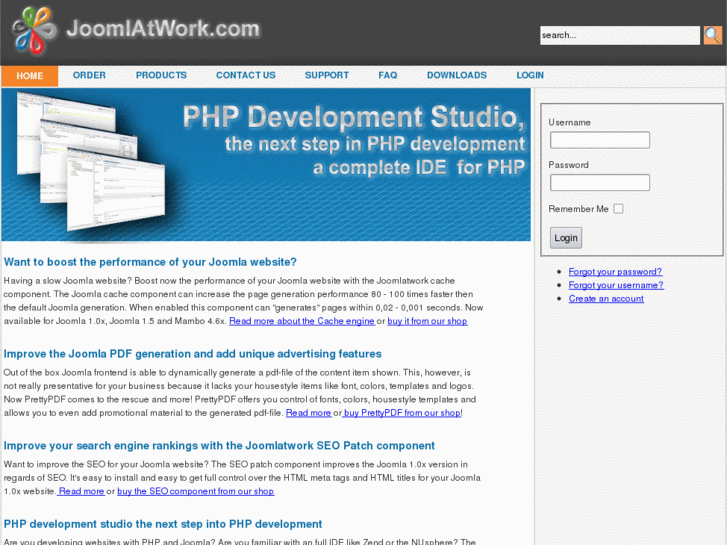Screen dimensions: 727x545
Task: Click 'buy it from our shop' link
Action: 427,321
